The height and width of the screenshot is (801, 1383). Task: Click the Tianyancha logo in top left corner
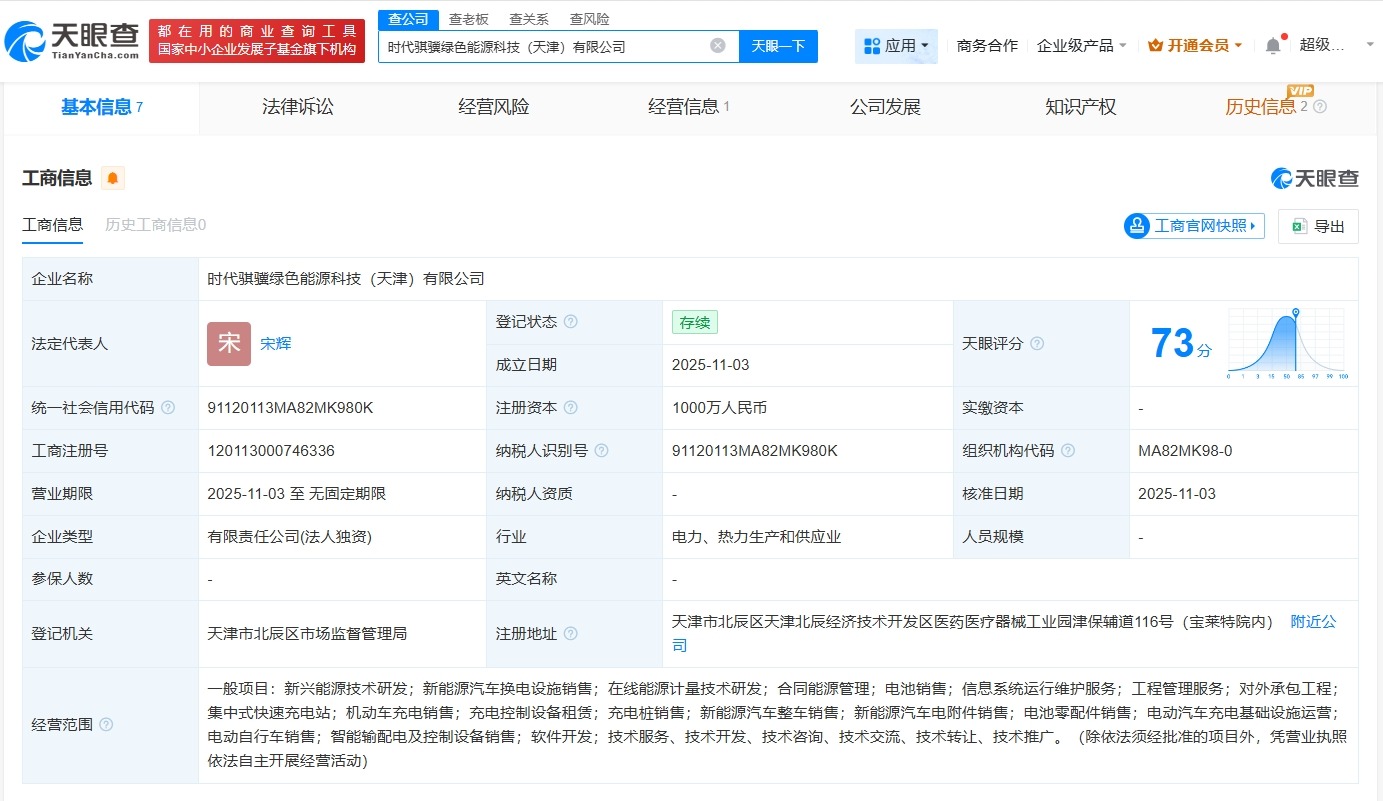click(x=65, y=40)
